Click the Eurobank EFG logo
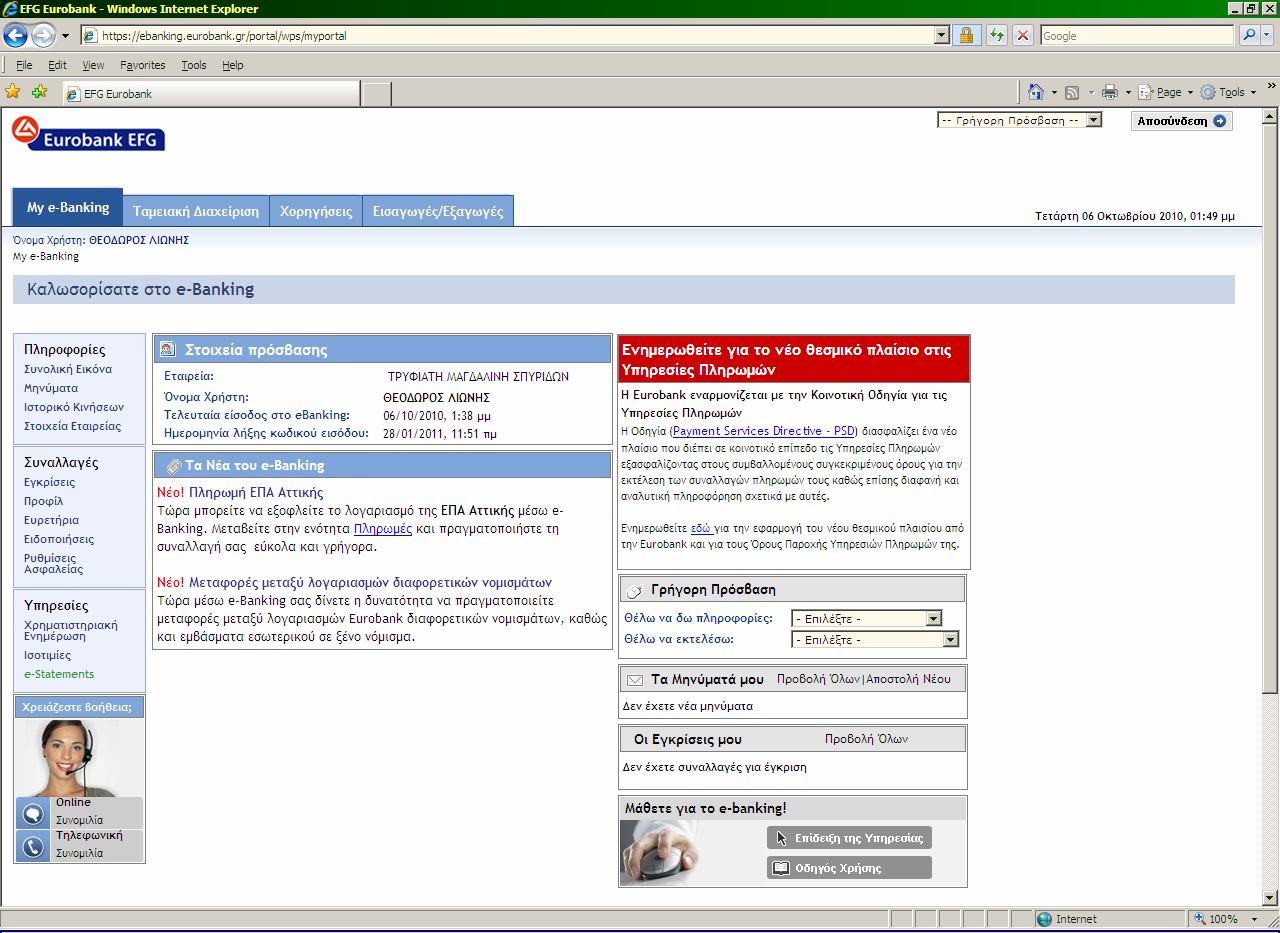 pos(88,133)
